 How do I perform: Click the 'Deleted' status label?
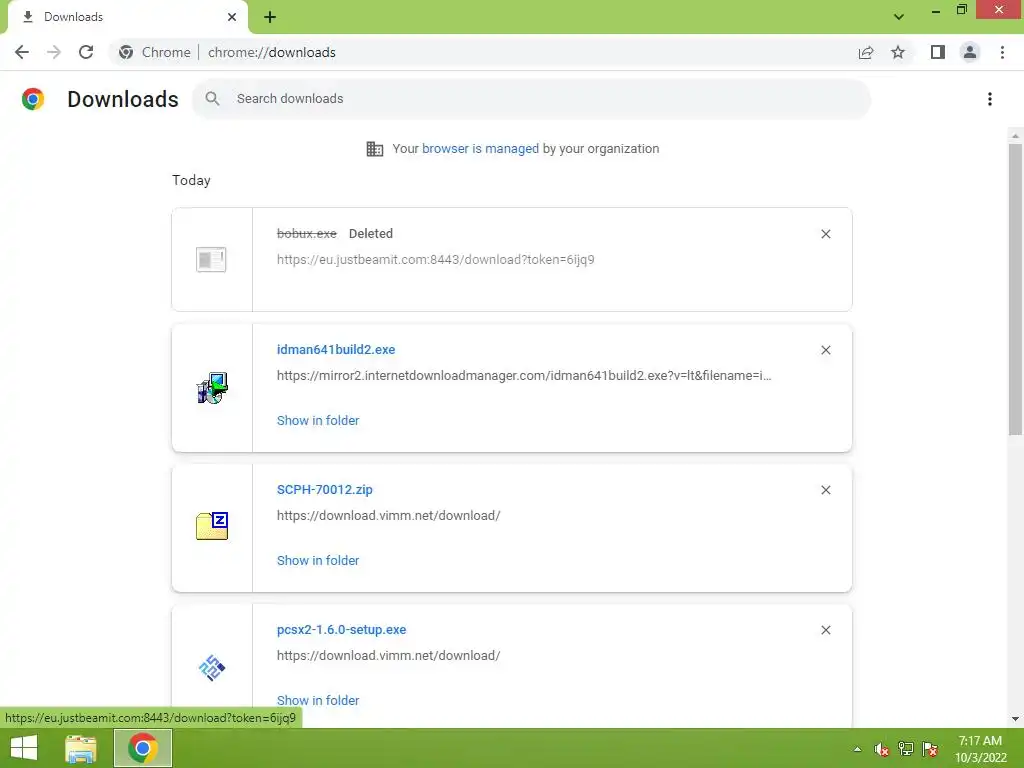pos(371,233)
